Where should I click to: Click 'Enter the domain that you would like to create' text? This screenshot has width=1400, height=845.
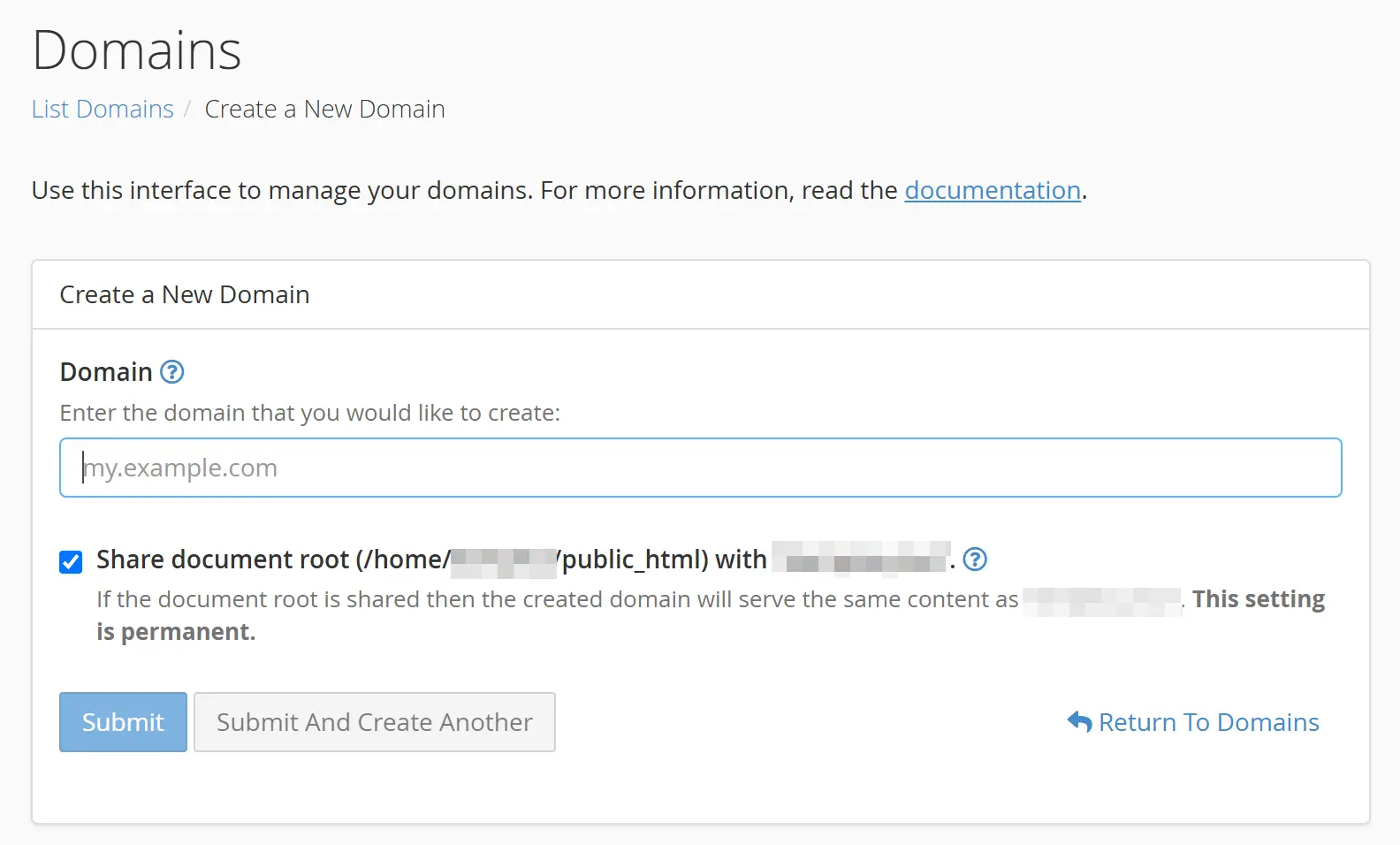click(x=310, y=413)
